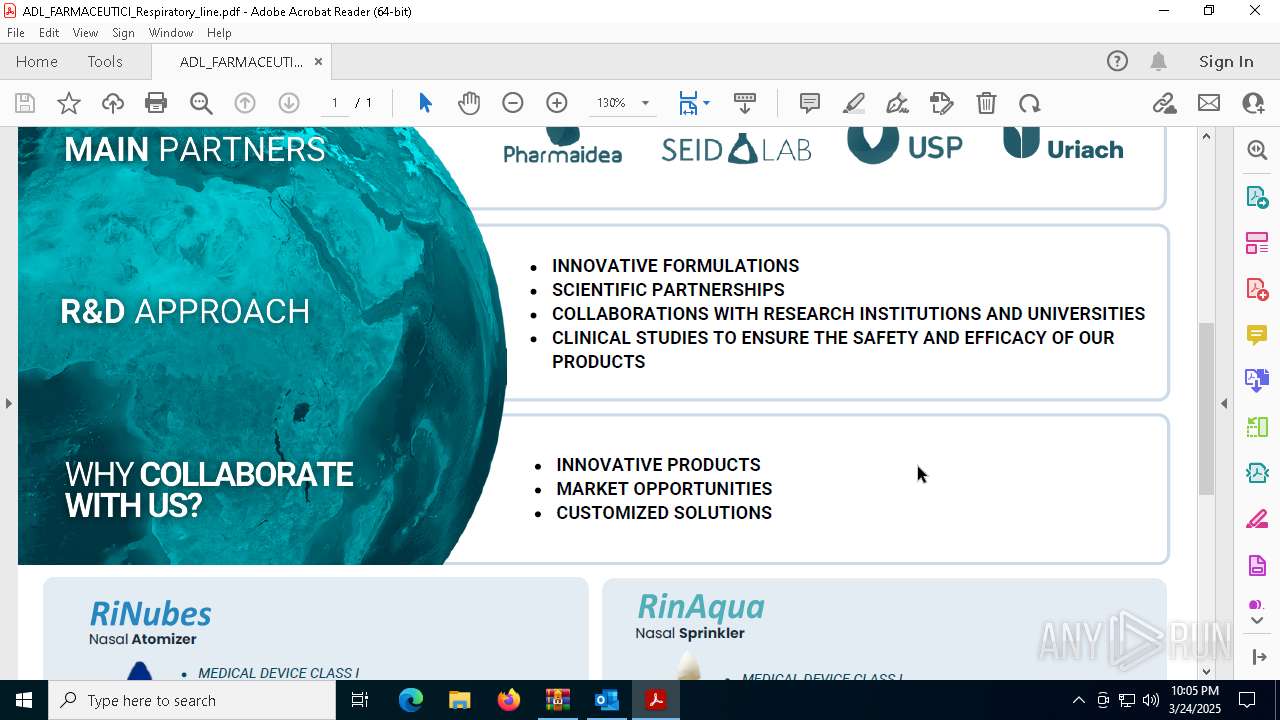Zoom in with the plus button
Screen dimensions: 1280x720
(557, 103)
